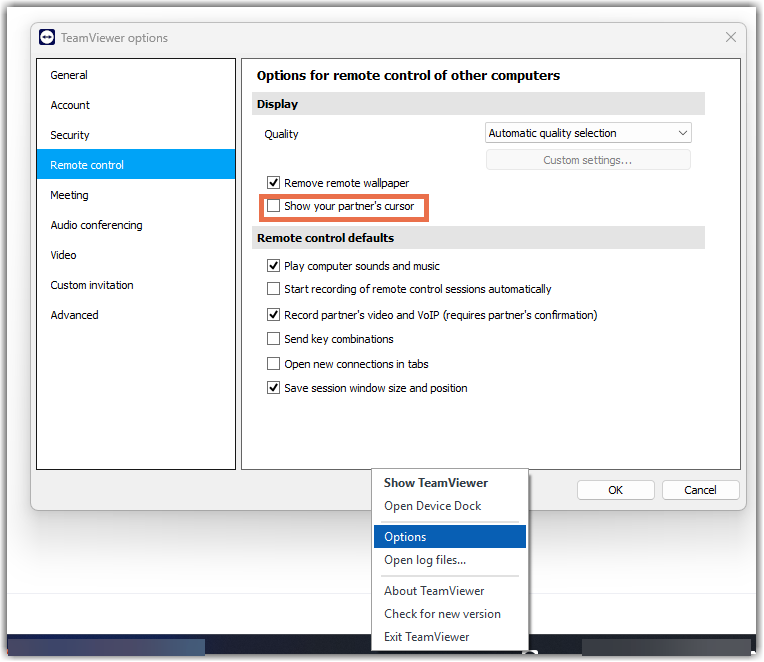Enable automatic recording of remote control sessions

coord(273,289)
